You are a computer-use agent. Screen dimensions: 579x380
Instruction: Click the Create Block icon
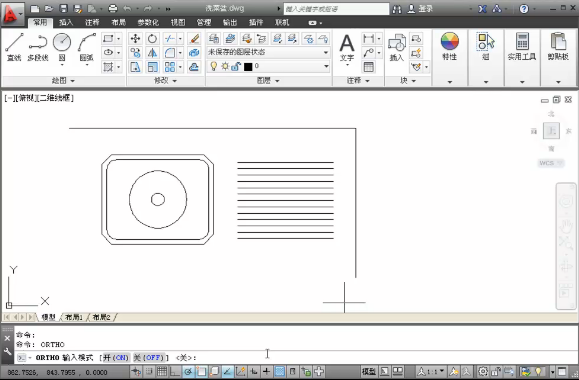(416, 38)
